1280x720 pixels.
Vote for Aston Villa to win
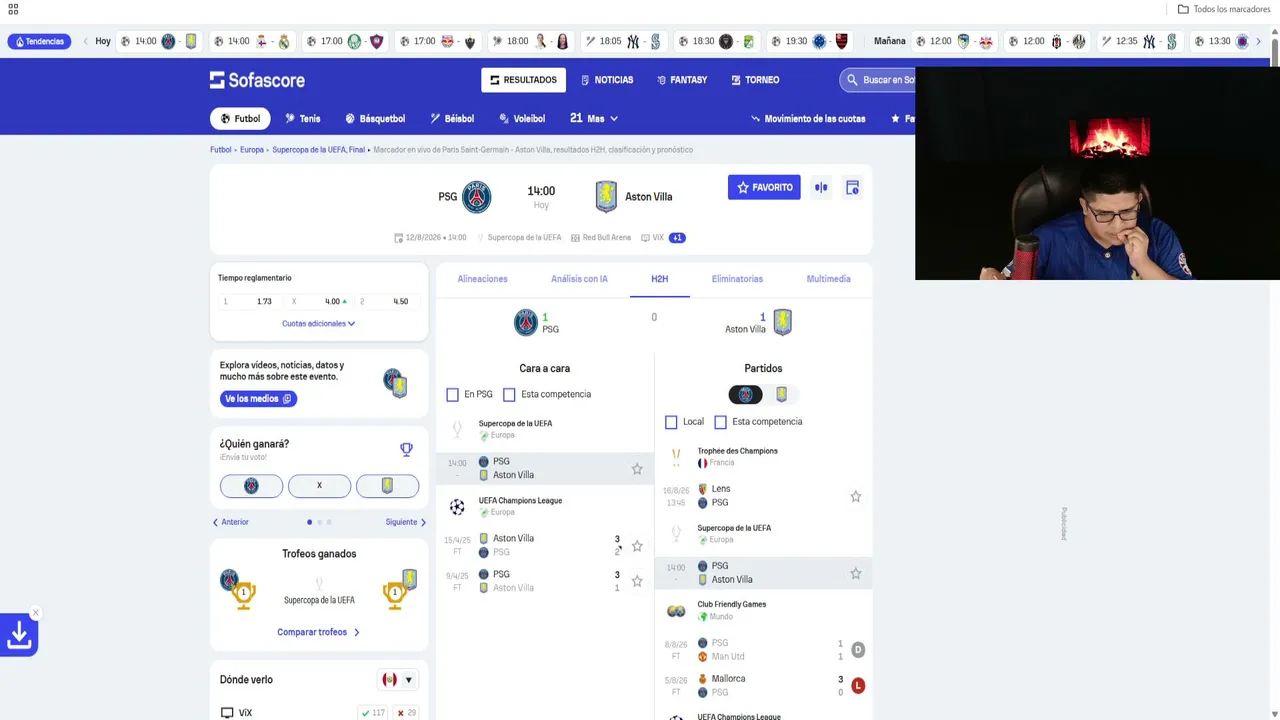pos(387,486)
